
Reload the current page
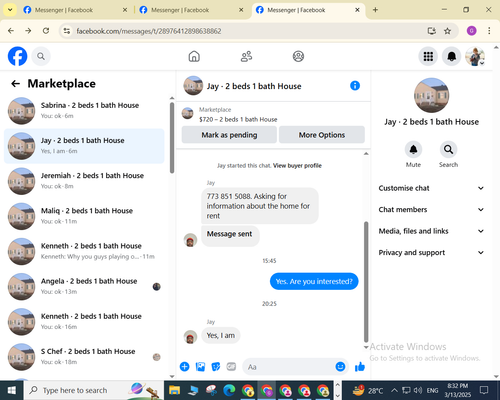pos(46,31)
